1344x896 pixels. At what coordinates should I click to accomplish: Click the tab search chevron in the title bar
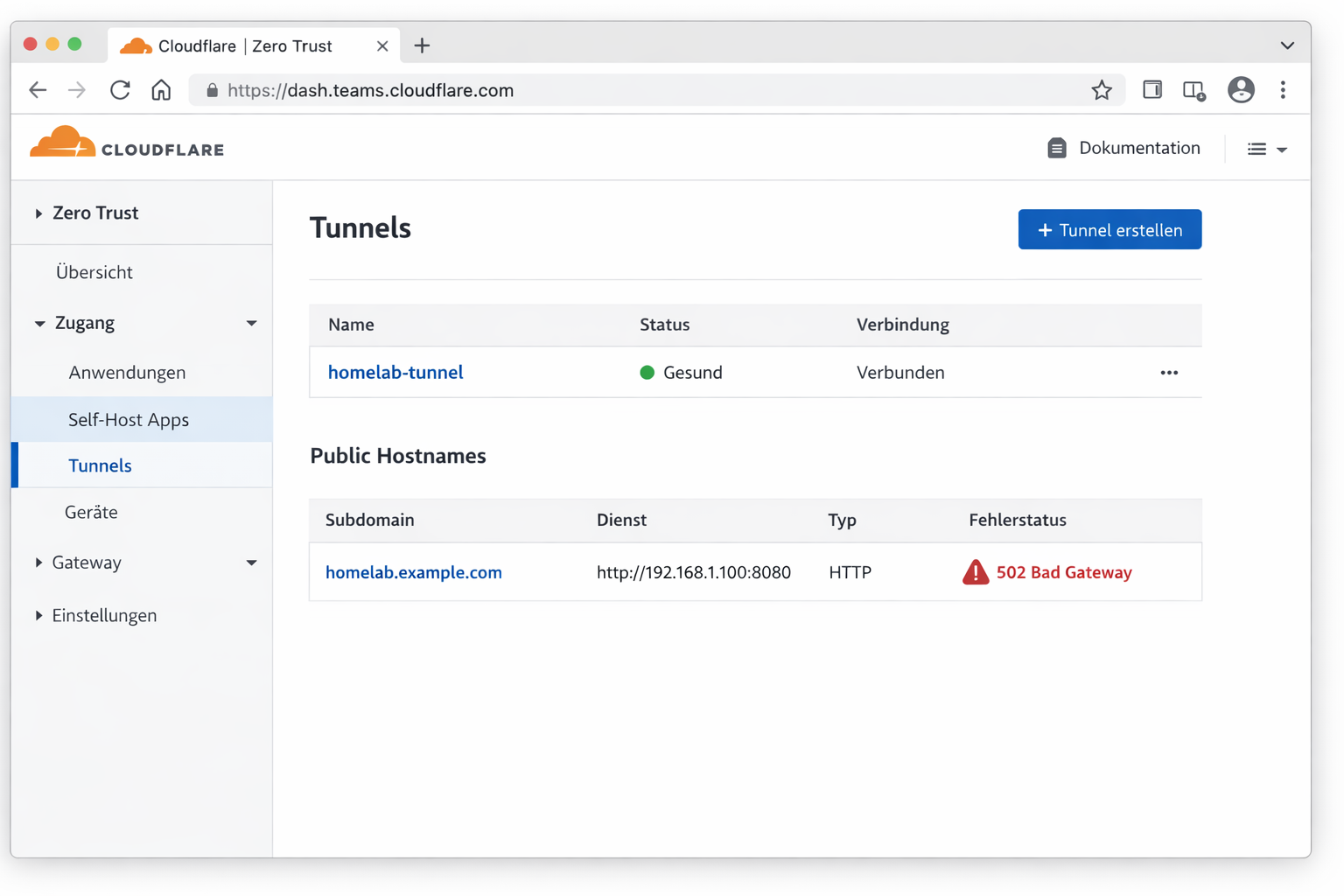tap(1287, 45)
